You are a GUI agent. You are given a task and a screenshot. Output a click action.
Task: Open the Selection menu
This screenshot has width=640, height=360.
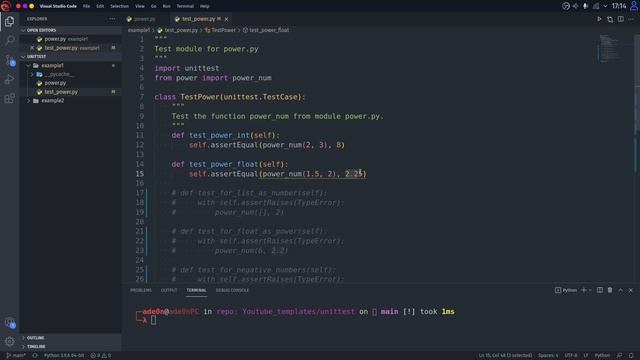pos(120,6)
